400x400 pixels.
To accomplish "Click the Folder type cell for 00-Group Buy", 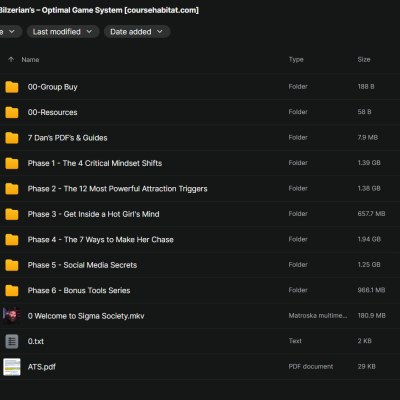I will (x=298, y=87).
